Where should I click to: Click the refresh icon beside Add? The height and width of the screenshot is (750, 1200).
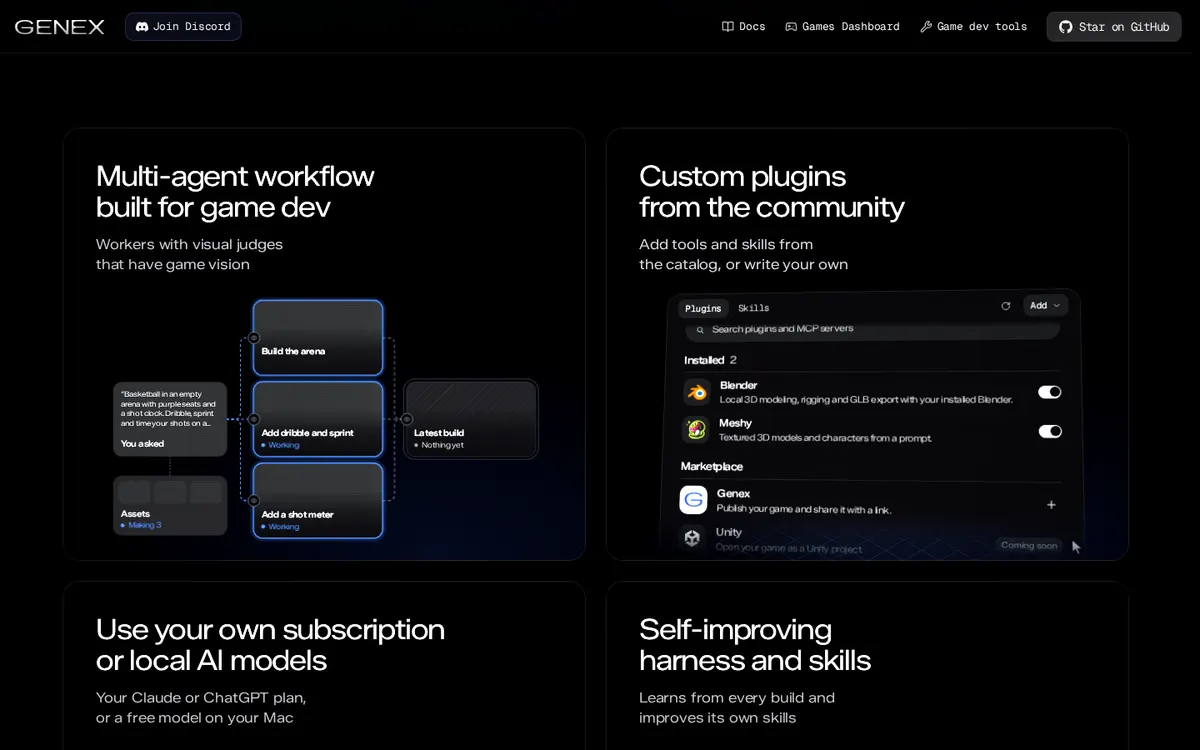coord(1006,306)
